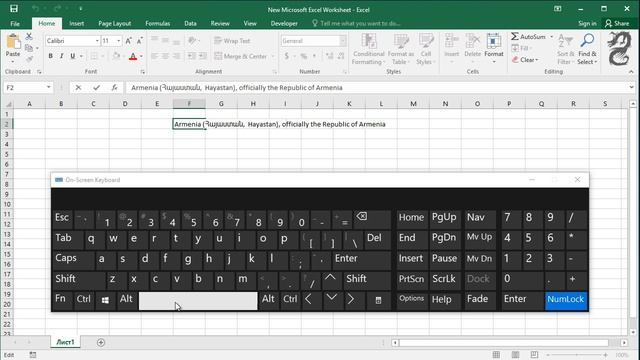Confirm entry with checkmark icon
This screenshot has width=640, height=360.
point(96,87)
